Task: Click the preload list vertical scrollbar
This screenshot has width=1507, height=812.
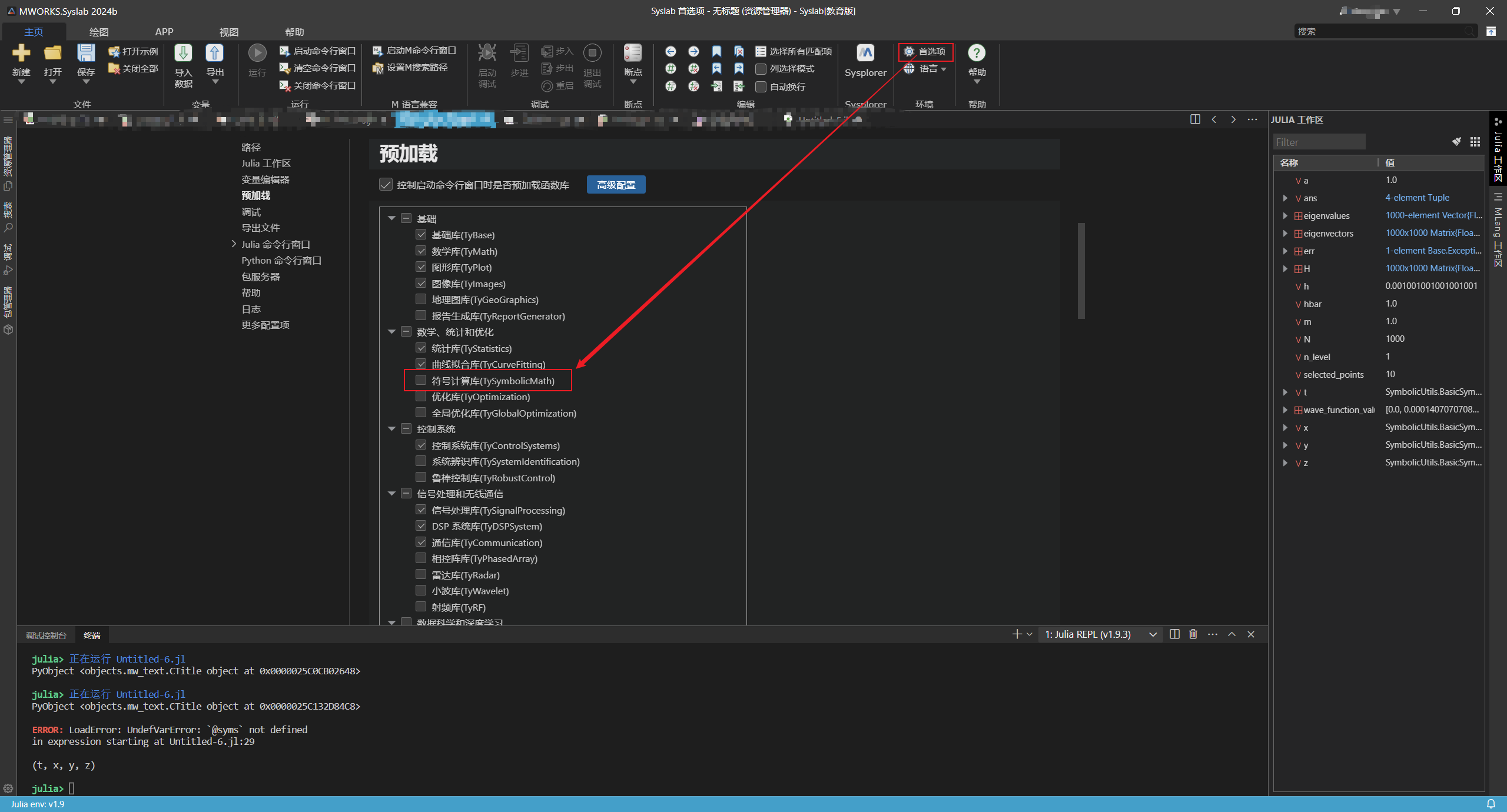Action: (1081, 271)
